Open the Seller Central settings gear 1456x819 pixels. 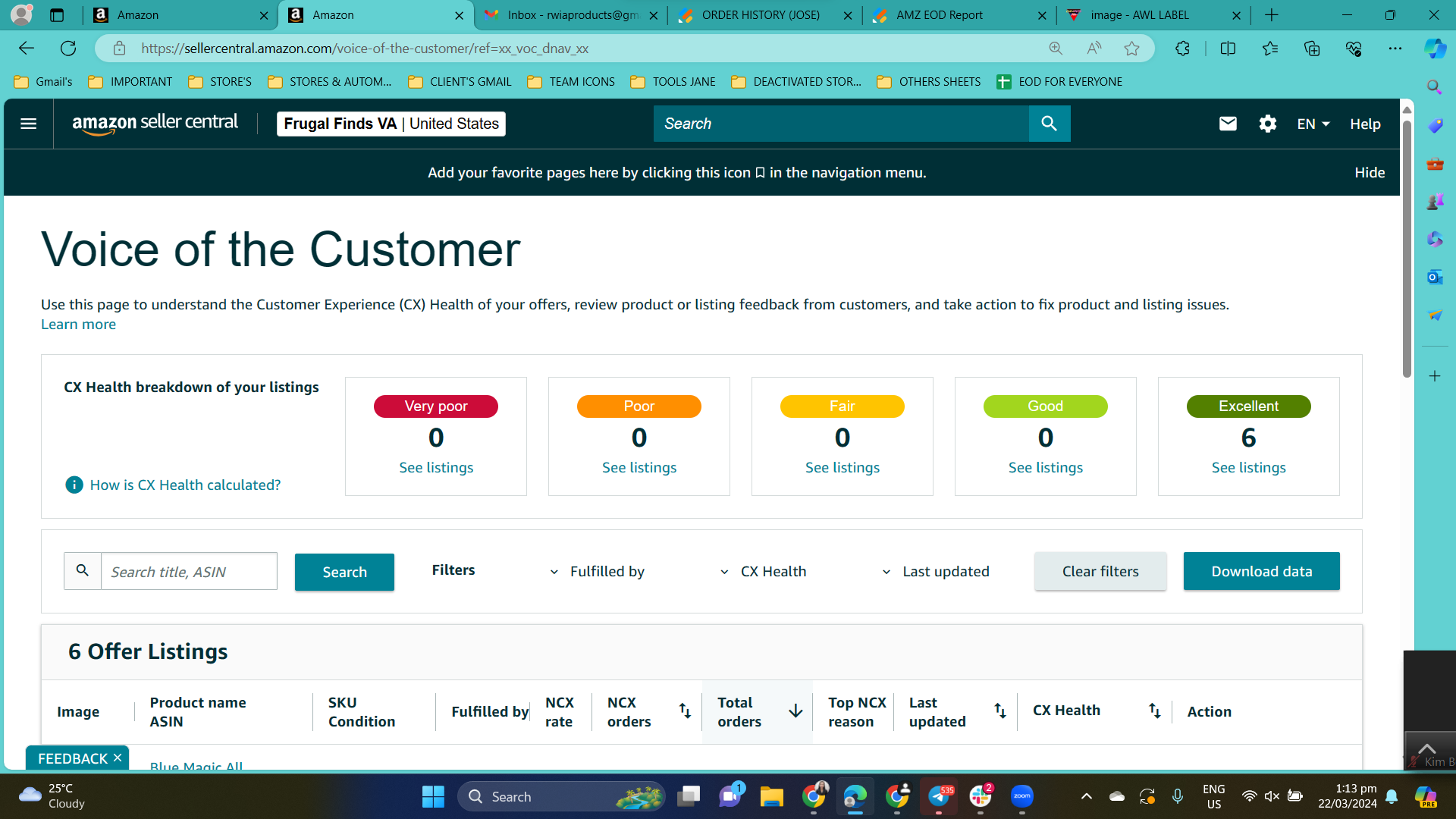click(1268, 124)
